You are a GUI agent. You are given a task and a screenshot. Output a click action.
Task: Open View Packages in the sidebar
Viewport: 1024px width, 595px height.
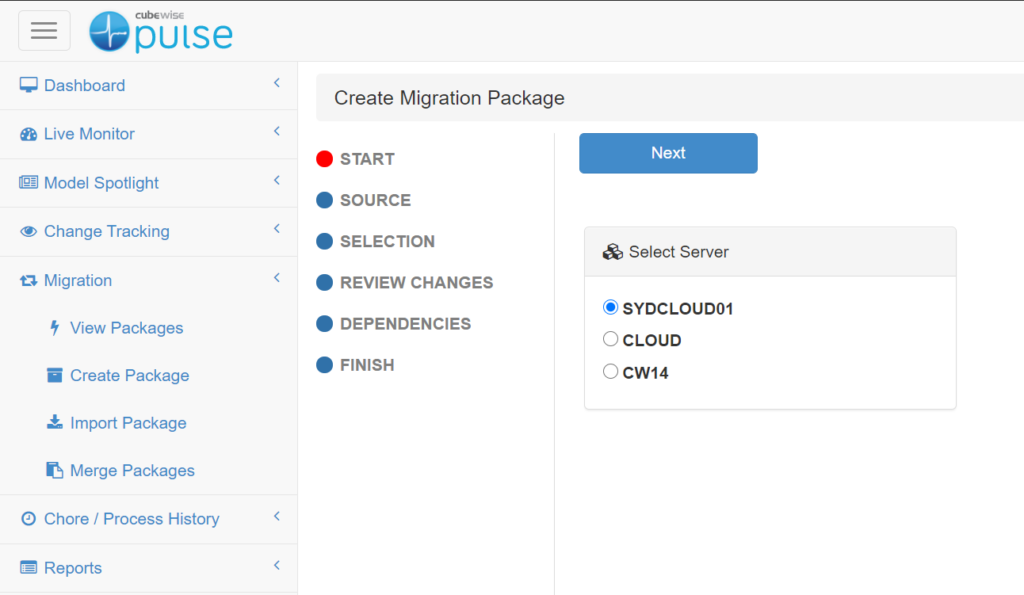126,328
